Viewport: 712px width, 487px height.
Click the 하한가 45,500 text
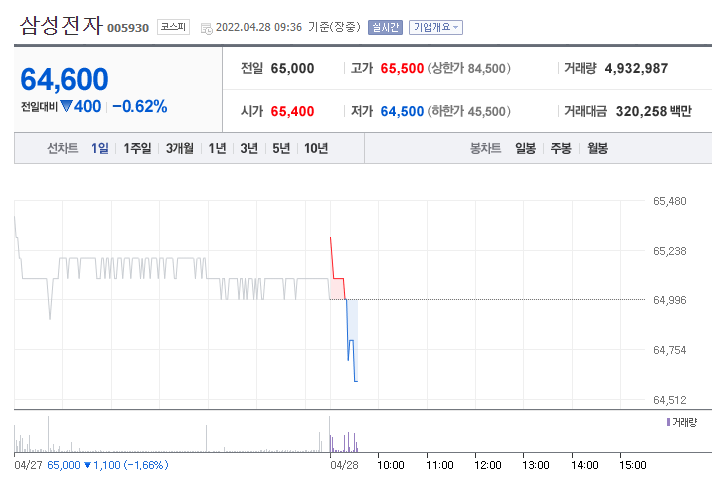click(469, 111)
